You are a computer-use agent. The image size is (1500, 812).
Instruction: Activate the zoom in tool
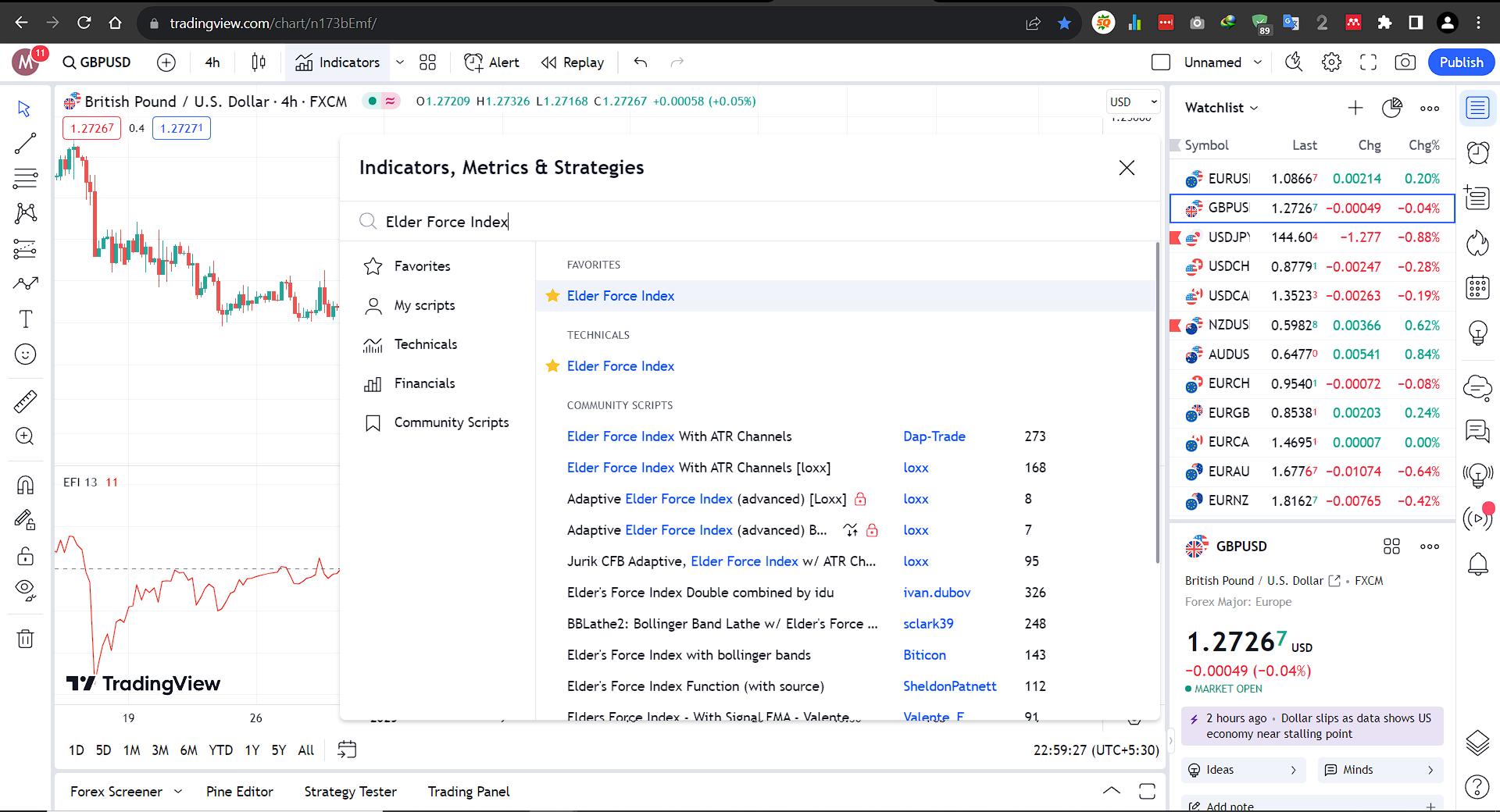[25, 436]
